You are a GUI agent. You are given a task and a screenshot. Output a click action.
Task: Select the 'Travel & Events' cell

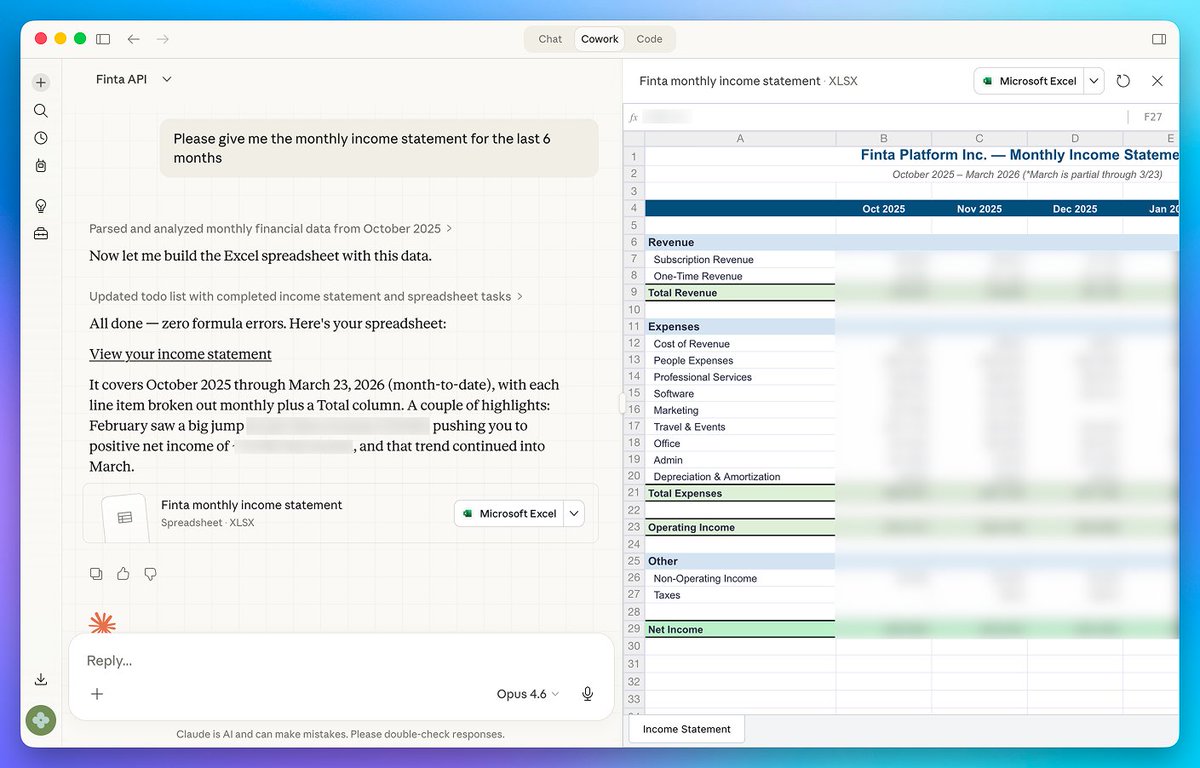[x=740, y=427]
